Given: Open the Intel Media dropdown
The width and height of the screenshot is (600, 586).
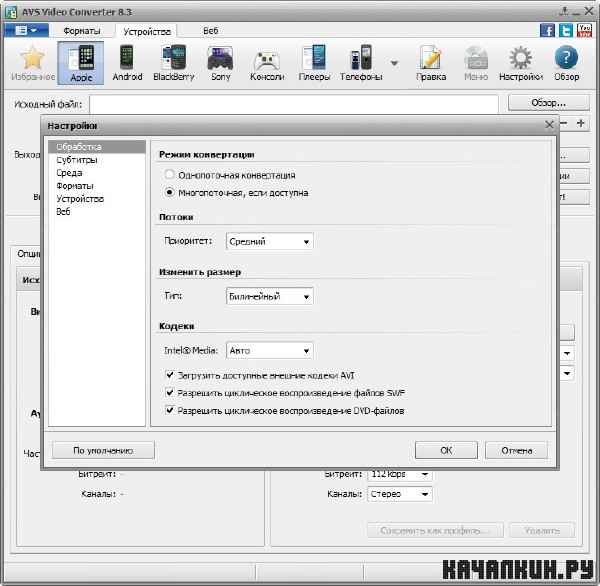Looking at the screenshot, I should coord(270,351).
